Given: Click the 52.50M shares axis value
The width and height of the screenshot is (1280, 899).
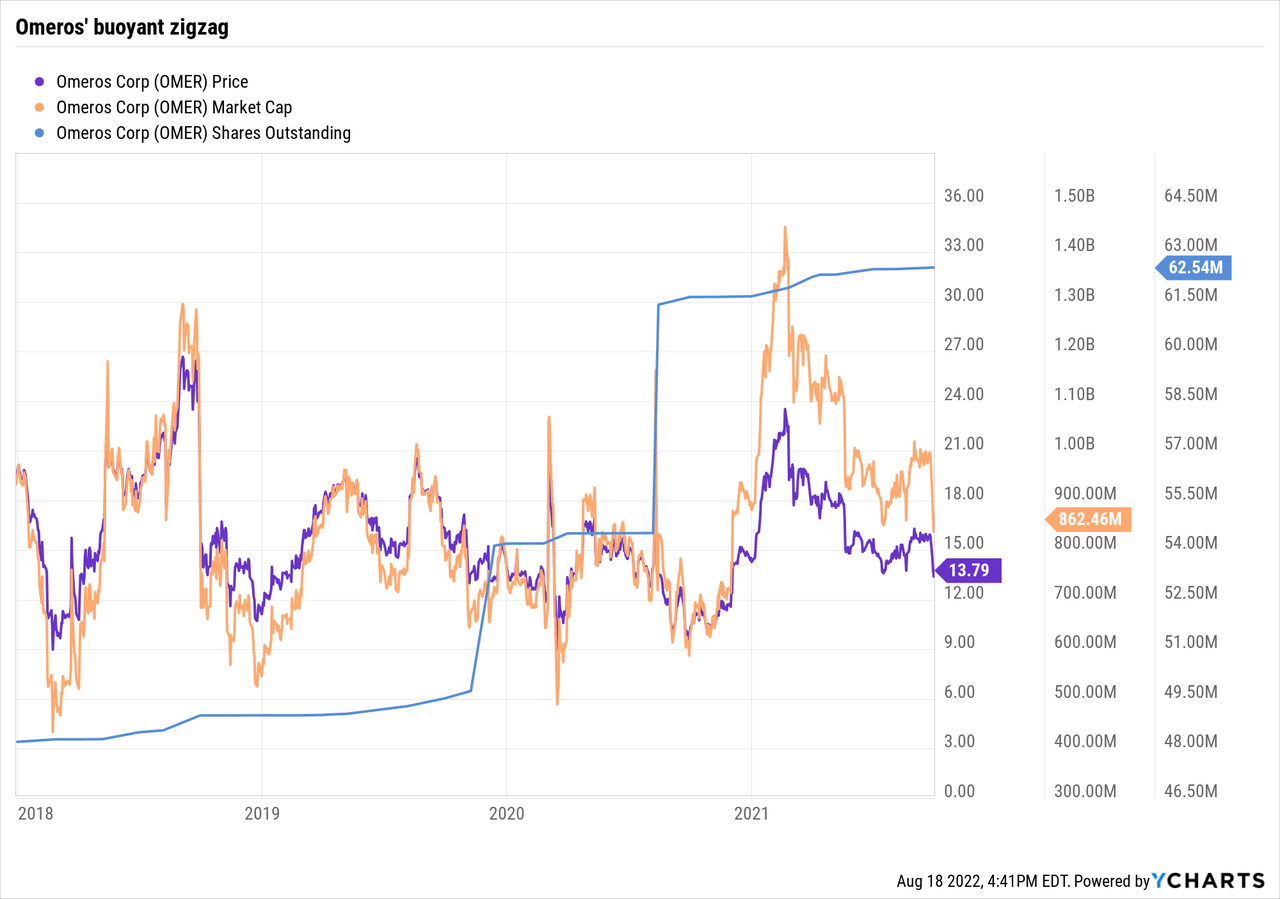Looking at the screenshot, I should point(1190,593).
